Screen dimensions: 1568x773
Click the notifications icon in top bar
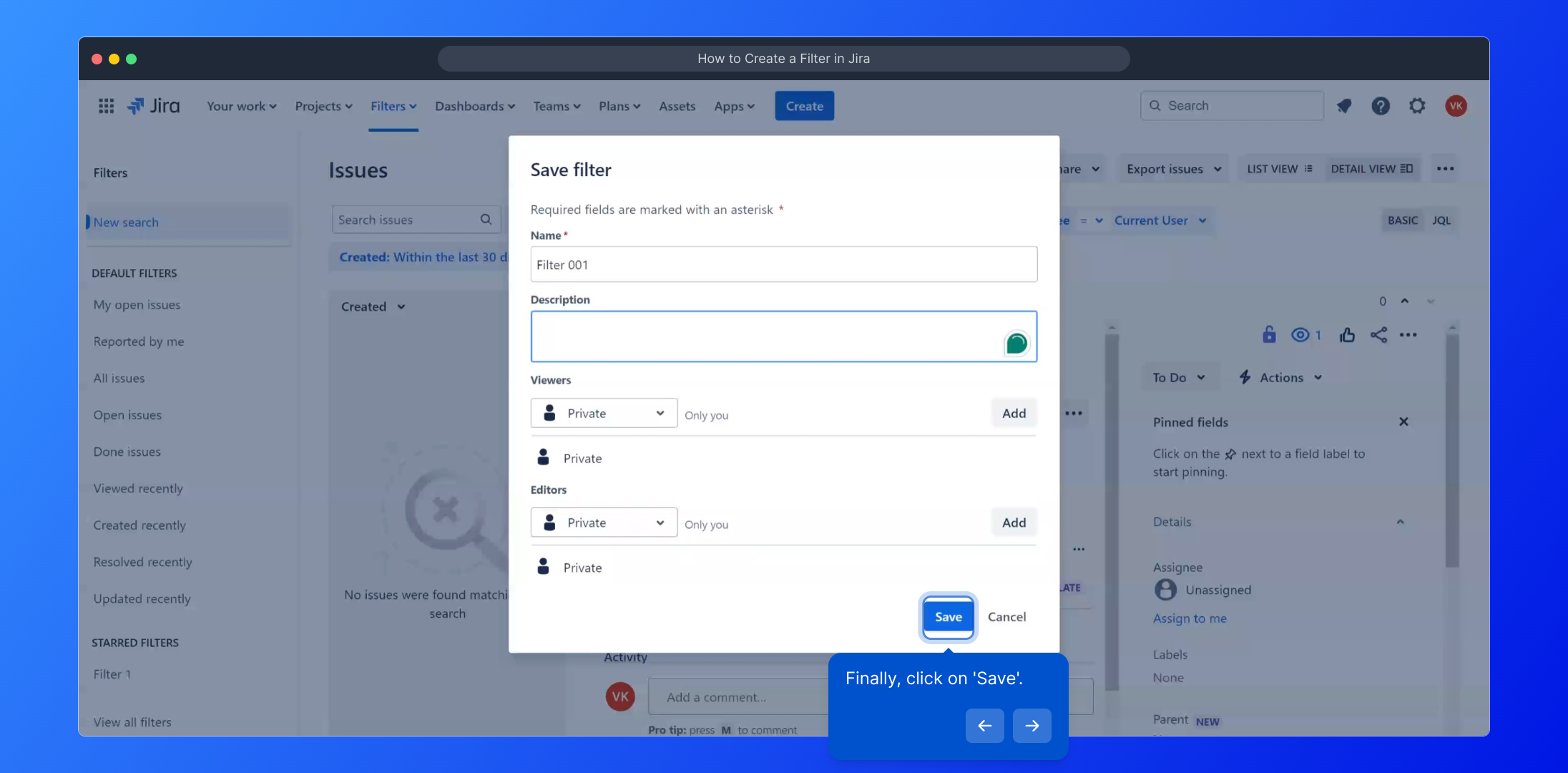tap(1344, 106)
